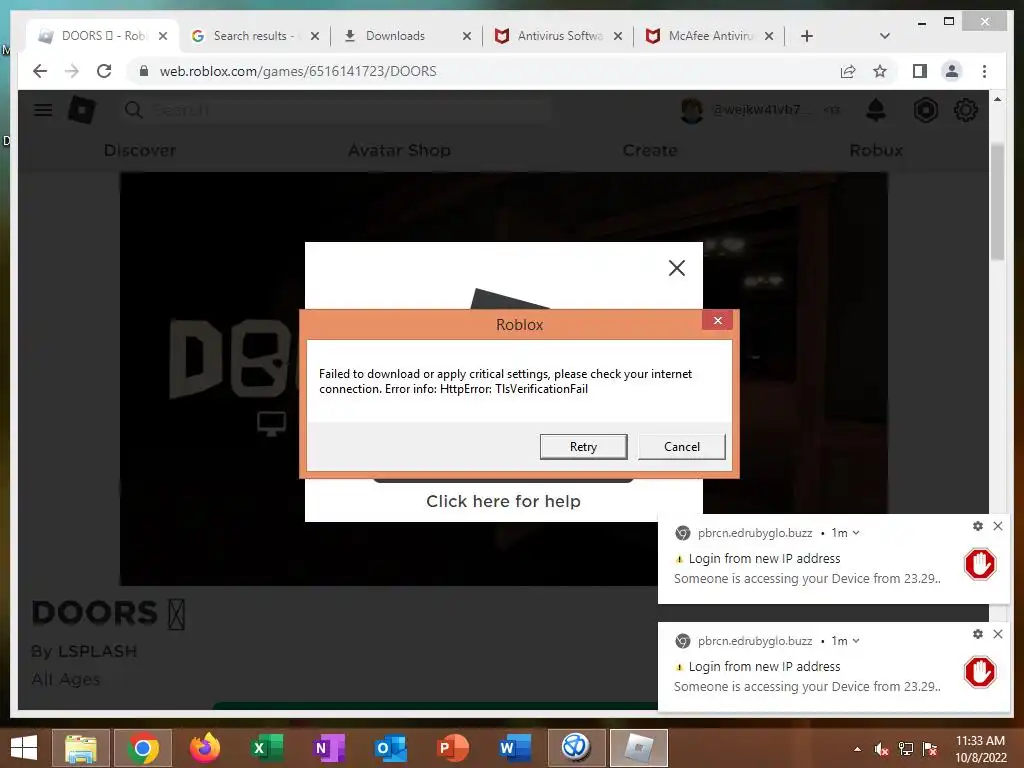
Task: Dismiss the upper Login from new IP notification
Action: tap(998, 526)
